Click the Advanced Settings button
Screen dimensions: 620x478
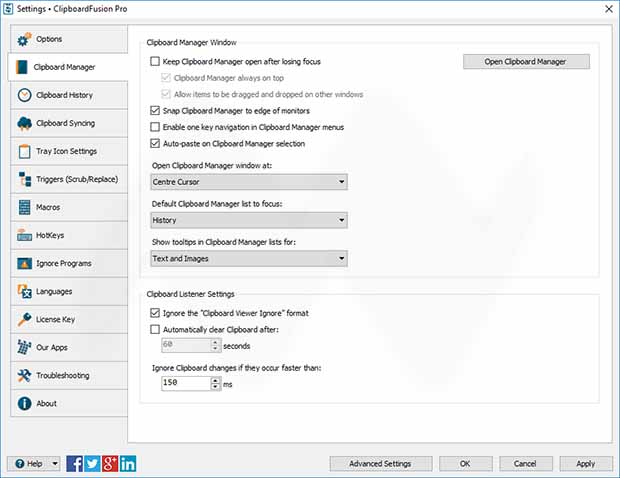click(381, 463)
